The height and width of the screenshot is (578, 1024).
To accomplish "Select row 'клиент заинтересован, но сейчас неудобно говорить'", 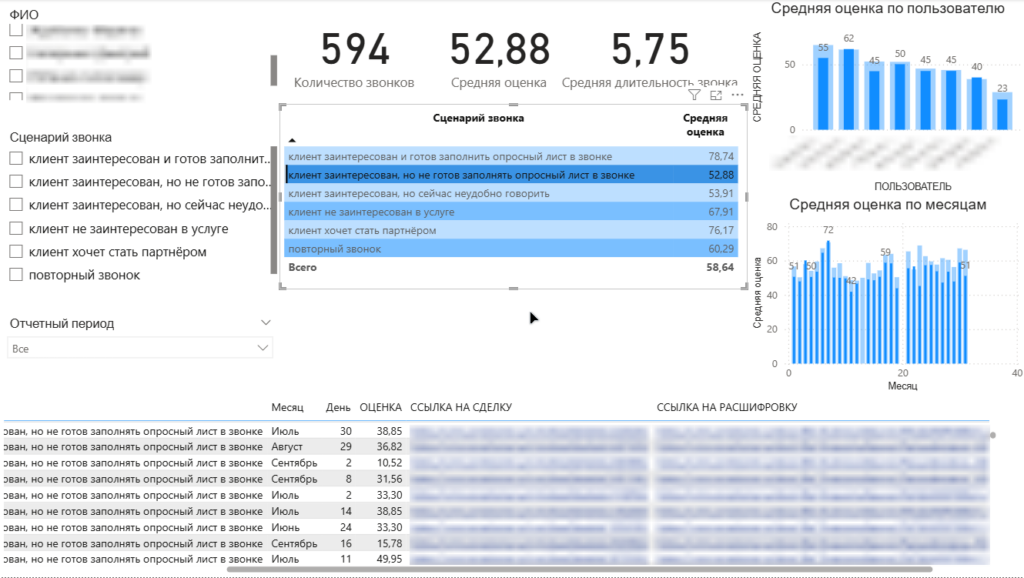I will (x=511, y=193).
